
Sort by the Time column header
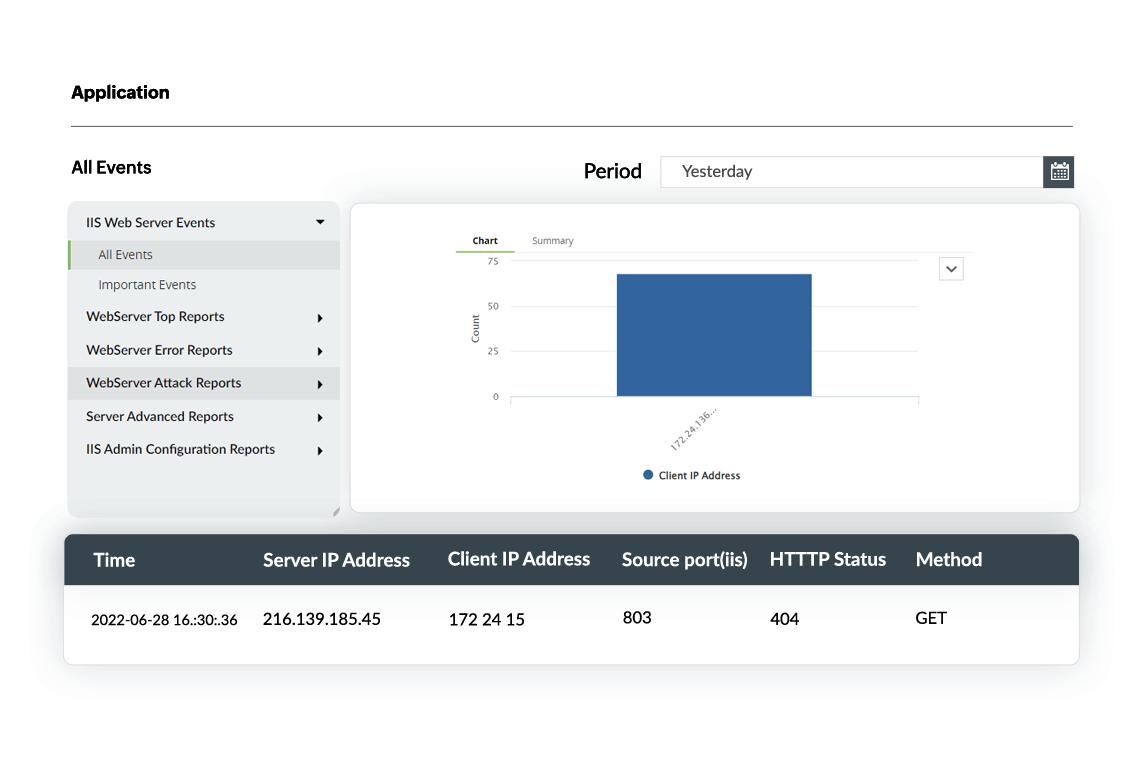[114, 560]
